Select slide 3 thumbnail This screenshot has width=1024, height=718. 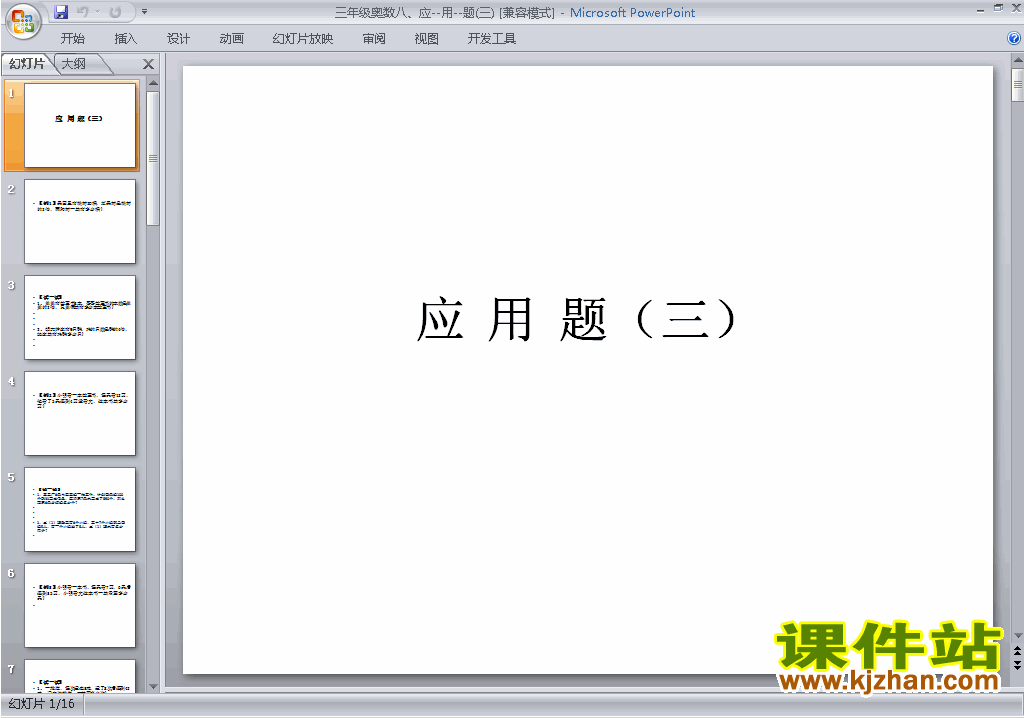(80, 318)
